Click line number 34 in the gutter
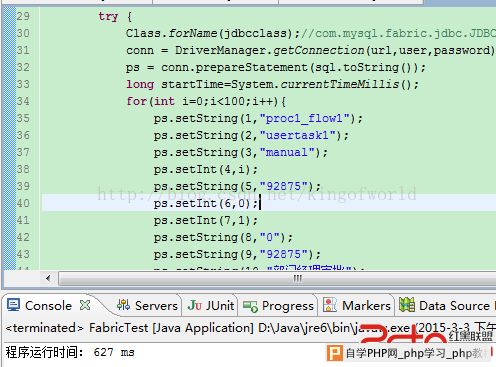 pos(23,101)
